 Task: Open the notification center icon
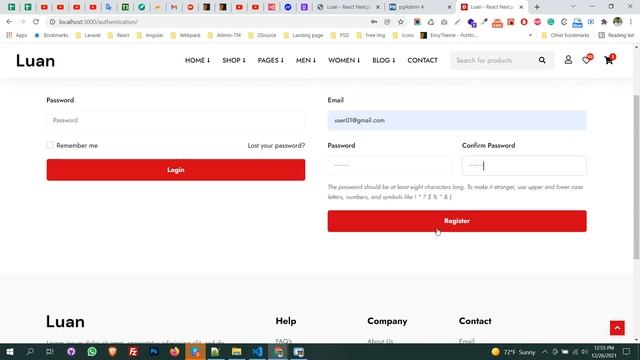(627, 352)
